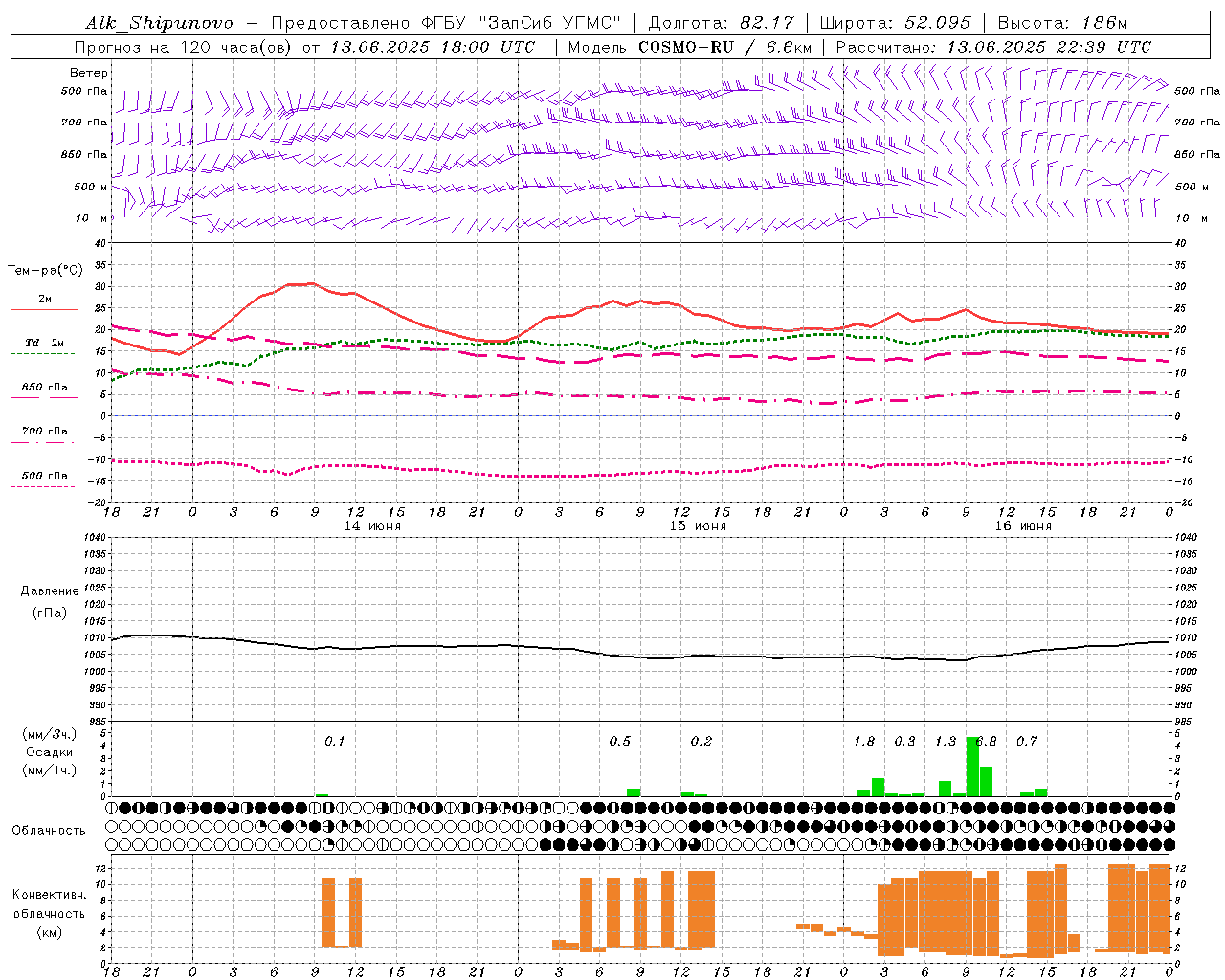Image resolution: width=1225 pixels, height=980 pixels.
Task: Click the 0.1 precipitation total value
Action: (334, 742)
